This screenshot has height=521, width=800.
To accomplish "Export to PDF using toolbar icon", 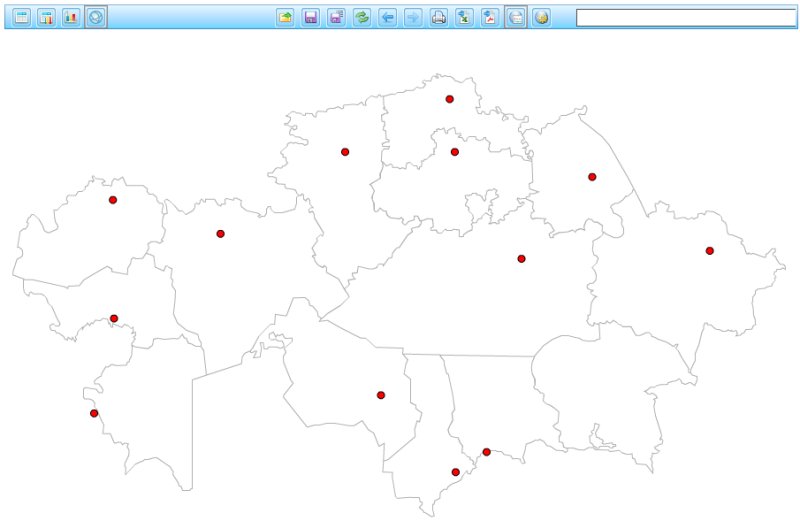I will click(x=490, y=17).
